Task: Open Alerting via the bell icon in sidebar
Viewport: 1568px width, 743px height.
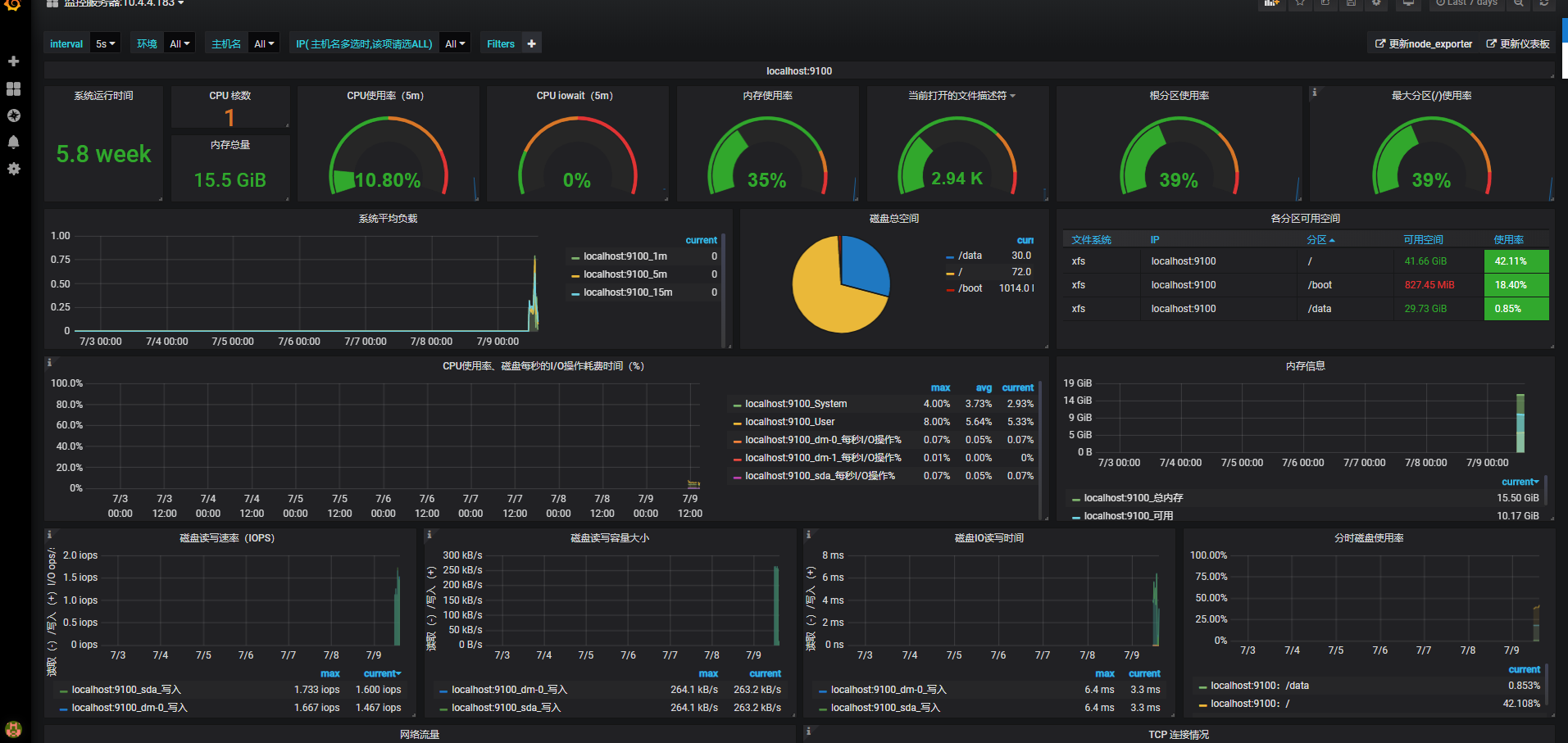Action: pyautogui.click(x=13, y=142)
